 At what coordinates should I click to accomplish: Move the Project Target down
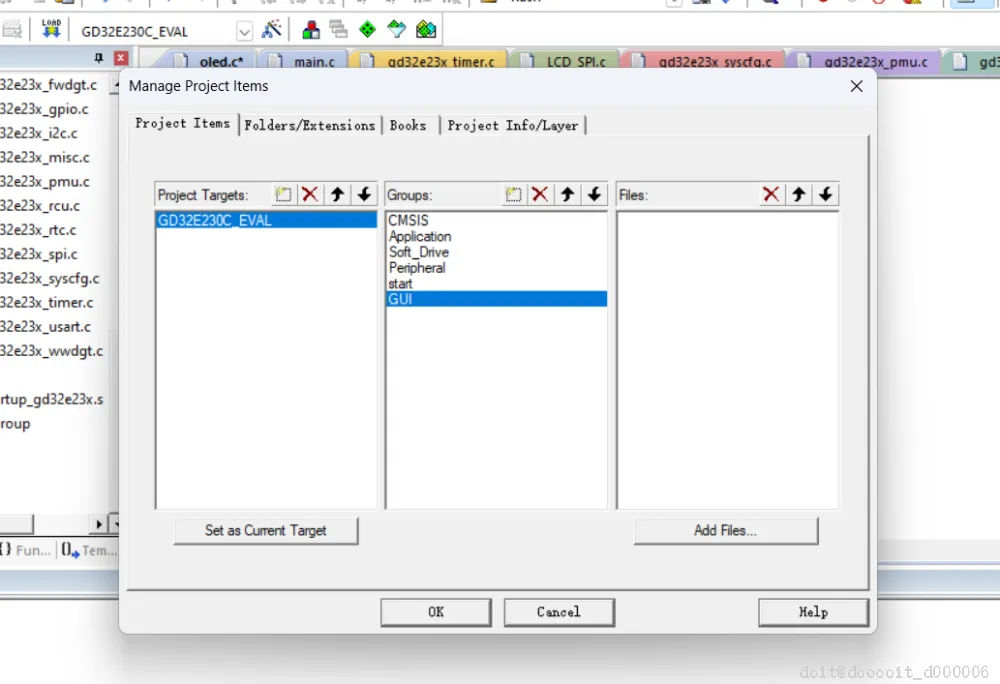[x=364, y=194]
